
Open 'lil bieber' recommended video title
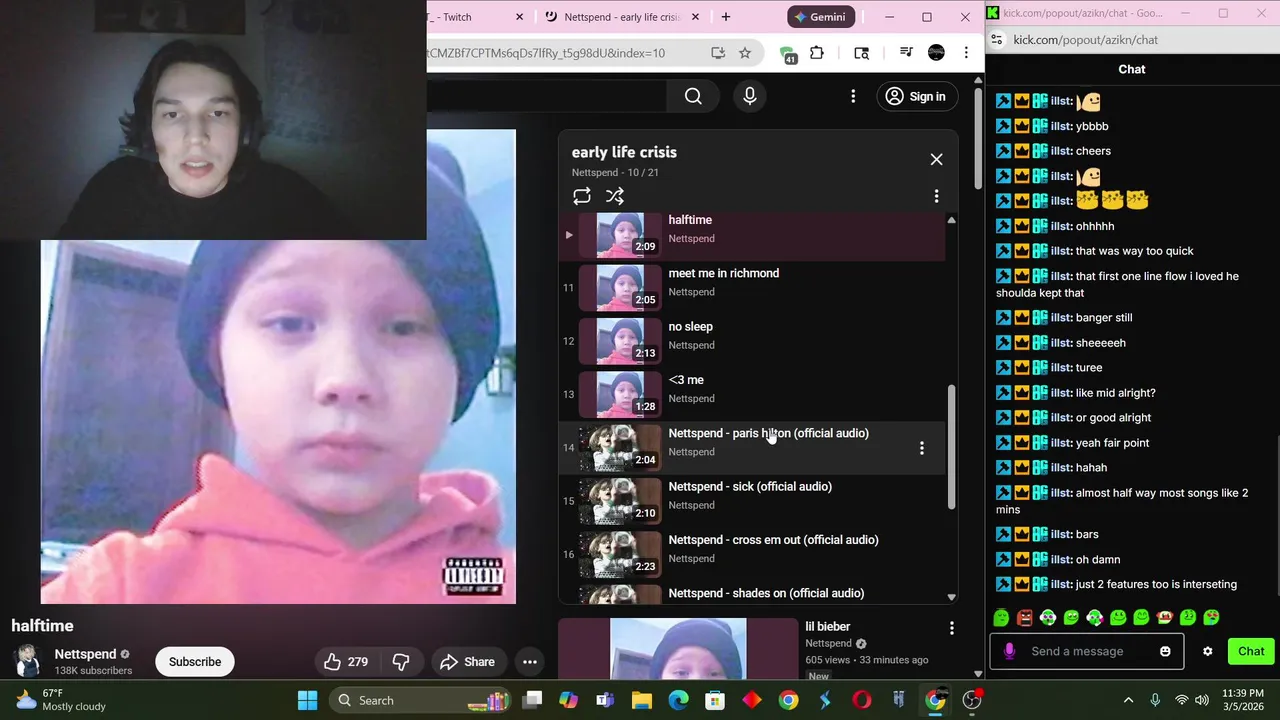click(828, 627)
